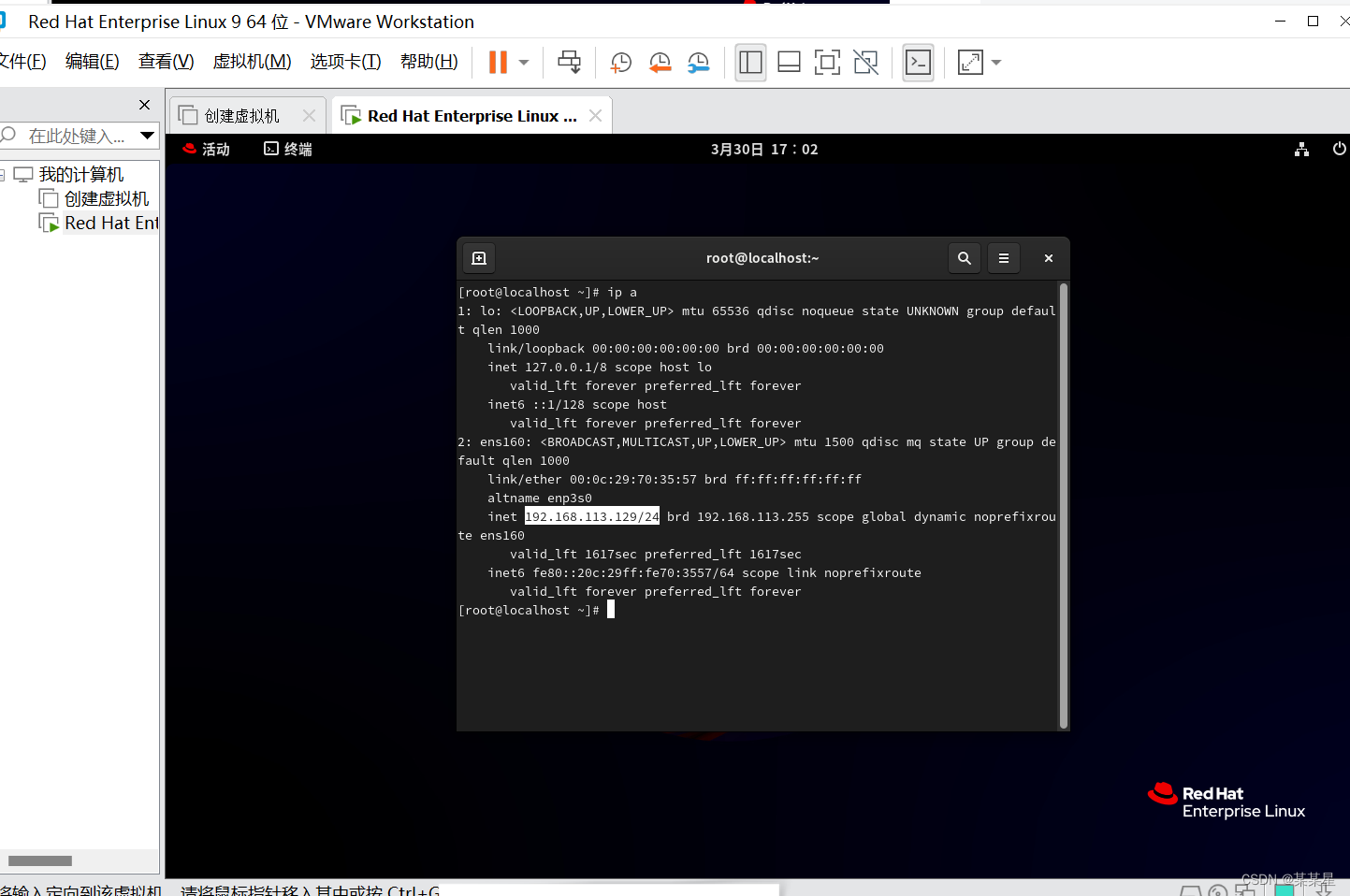Click the valid_lft 1617sec text

(573, 554)
